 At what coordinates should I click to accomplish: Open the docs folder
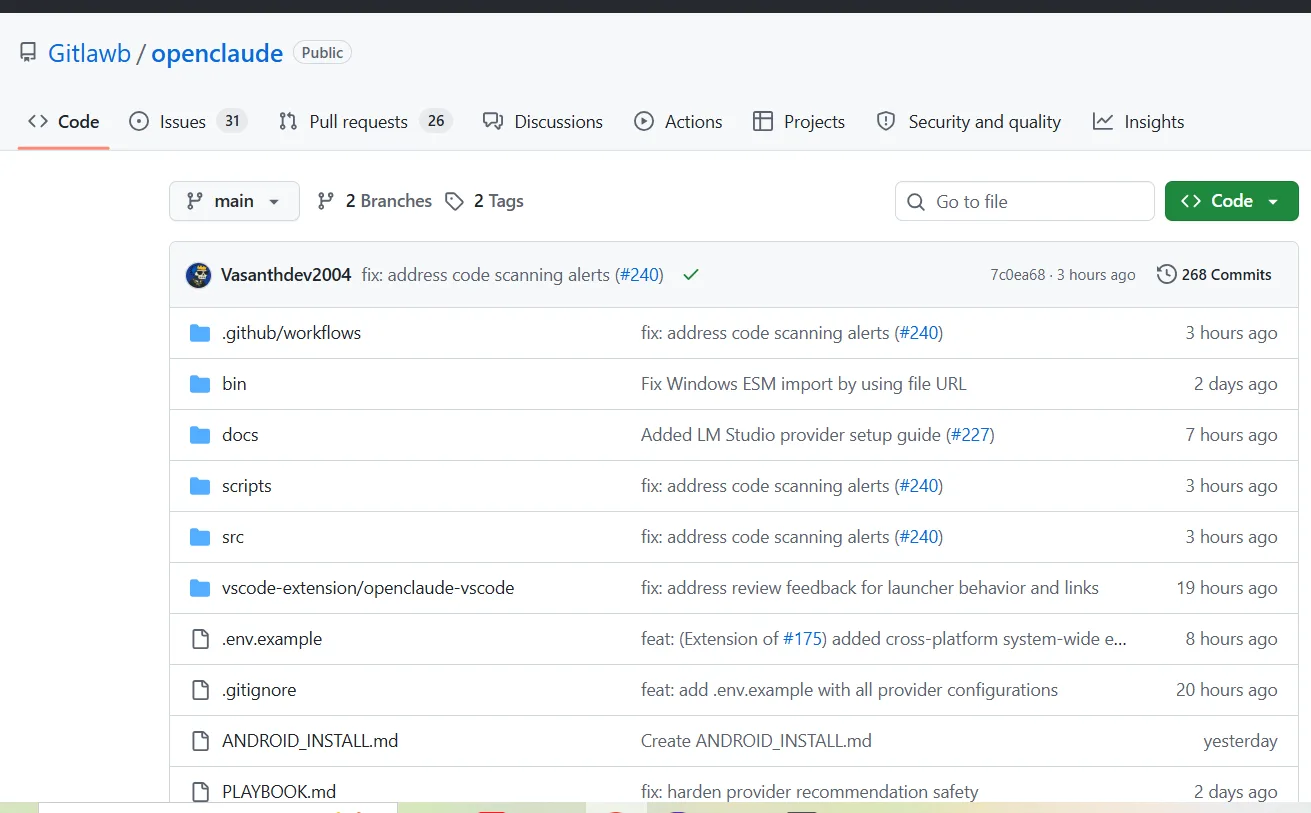click(x=240, y=435)
